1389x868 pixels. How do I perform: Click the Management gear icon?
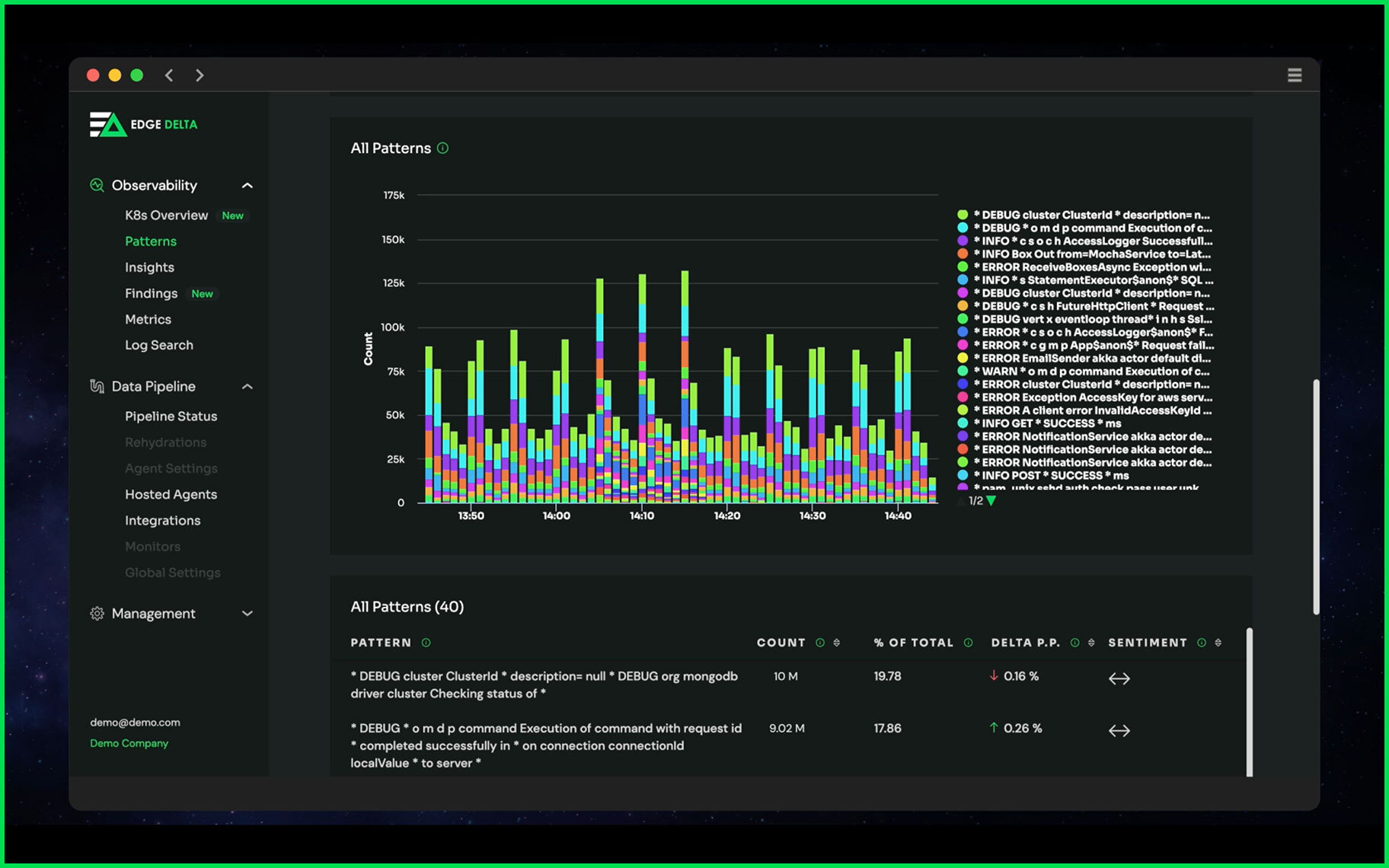(97, 614)
